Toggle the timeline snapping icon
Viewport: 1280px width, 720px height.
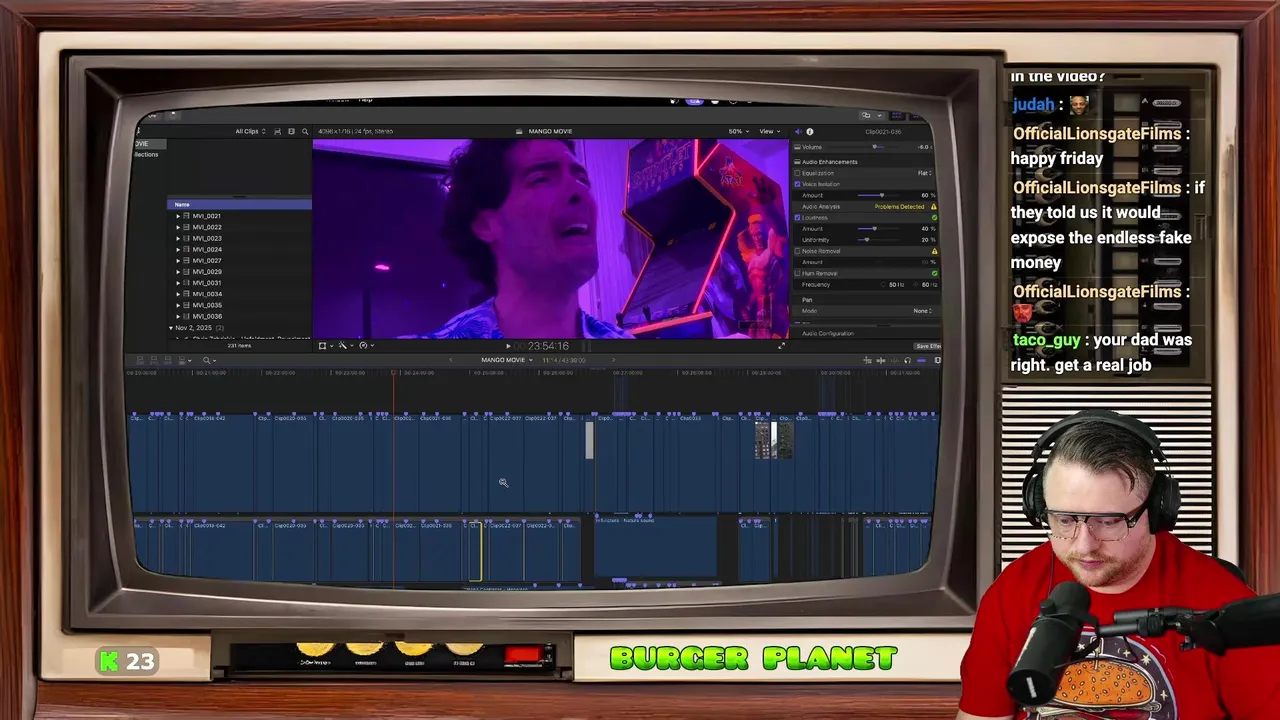coord(921,360)
